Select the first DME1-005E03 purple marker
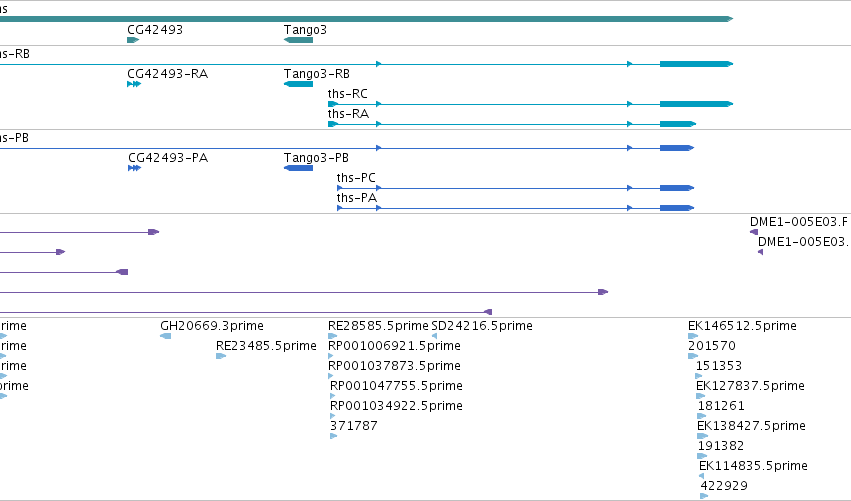The height and width of the screenshot is (501, 851). (754, 232)
